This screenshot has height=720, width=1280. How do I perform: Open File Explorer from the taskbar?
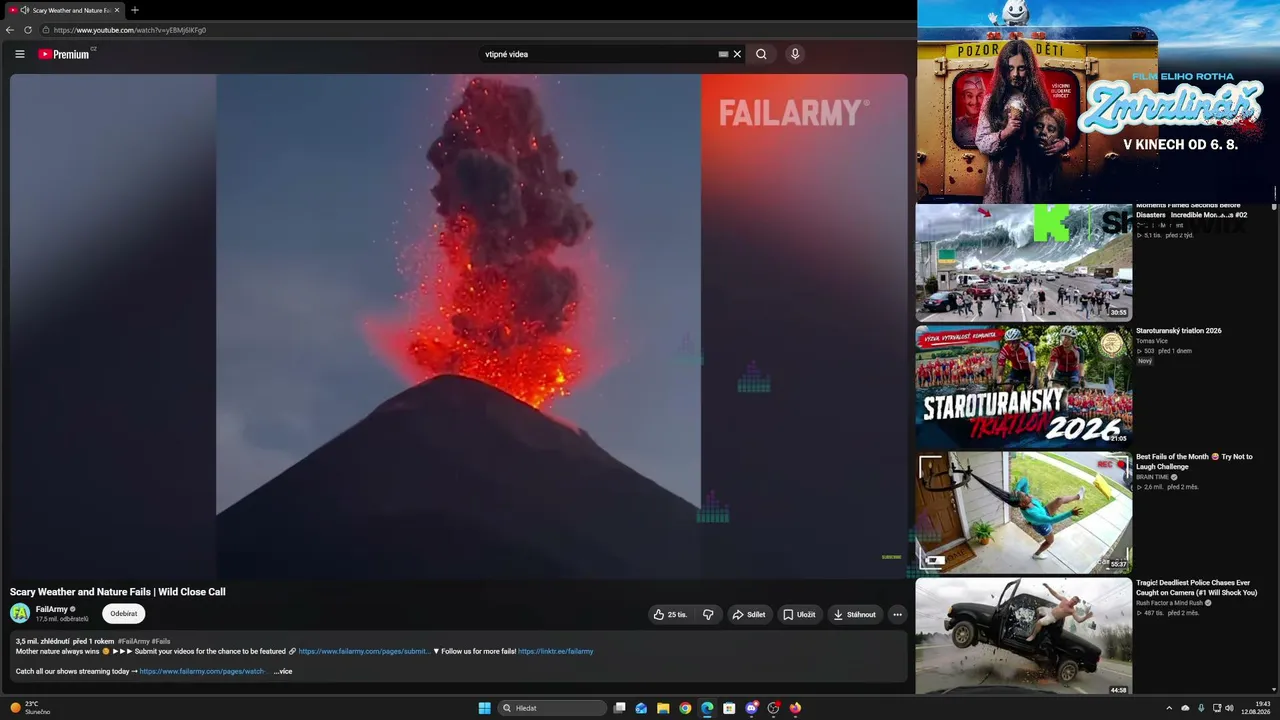(663, 708)
